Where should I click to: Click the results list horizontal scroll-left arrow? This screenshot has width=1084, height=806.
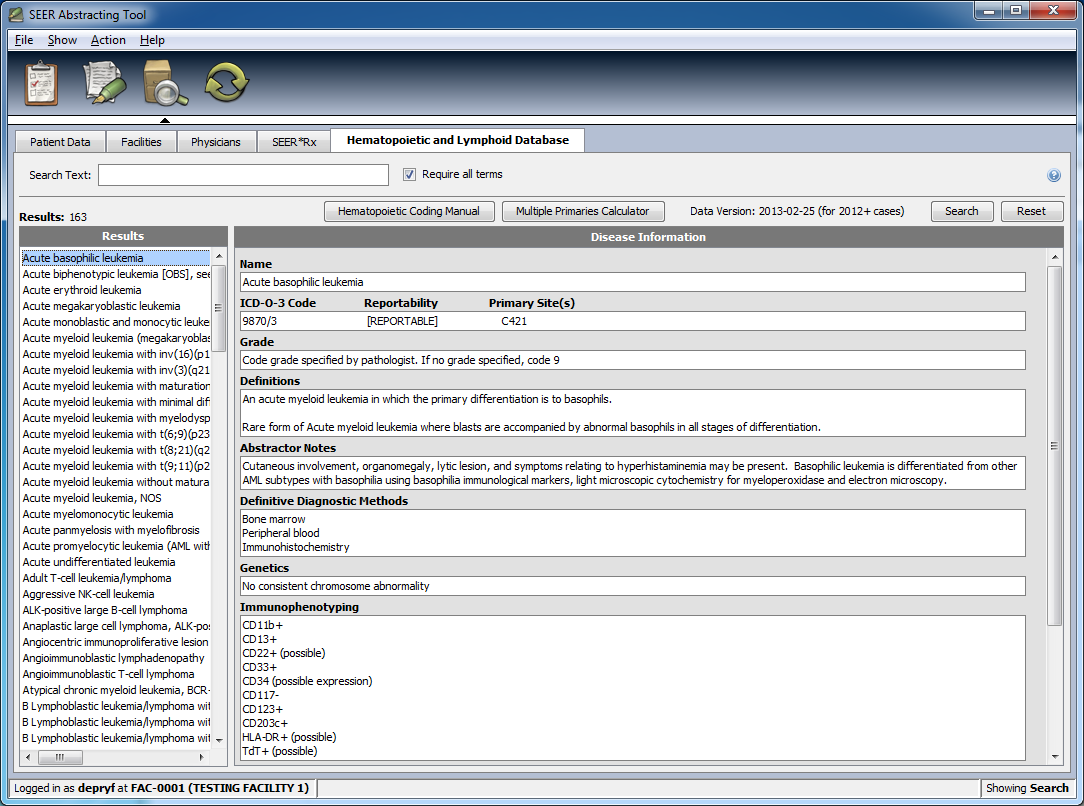28,757
